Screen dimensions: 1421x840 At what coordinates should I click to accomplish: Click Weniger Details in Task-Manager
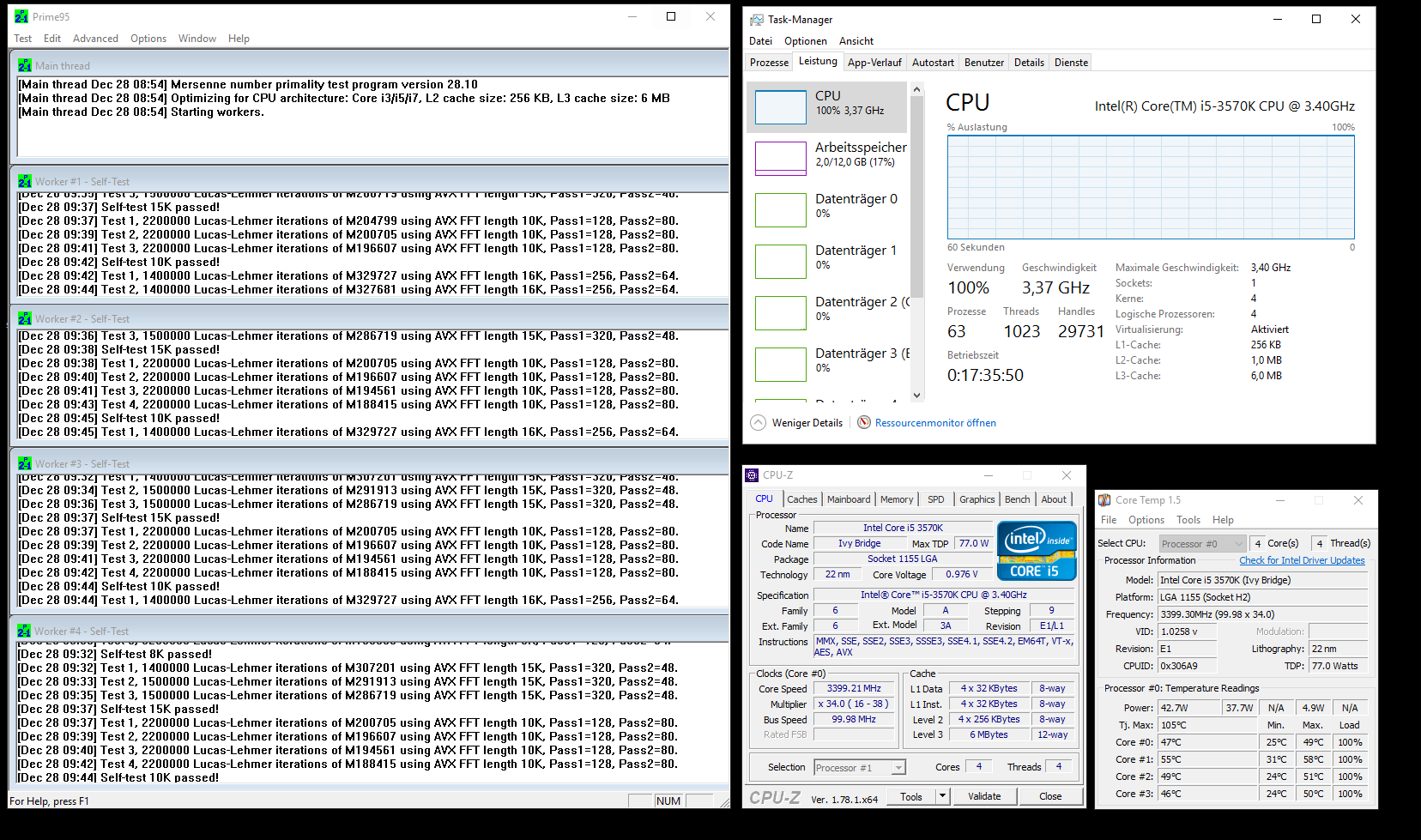click(x=807, y=423)
